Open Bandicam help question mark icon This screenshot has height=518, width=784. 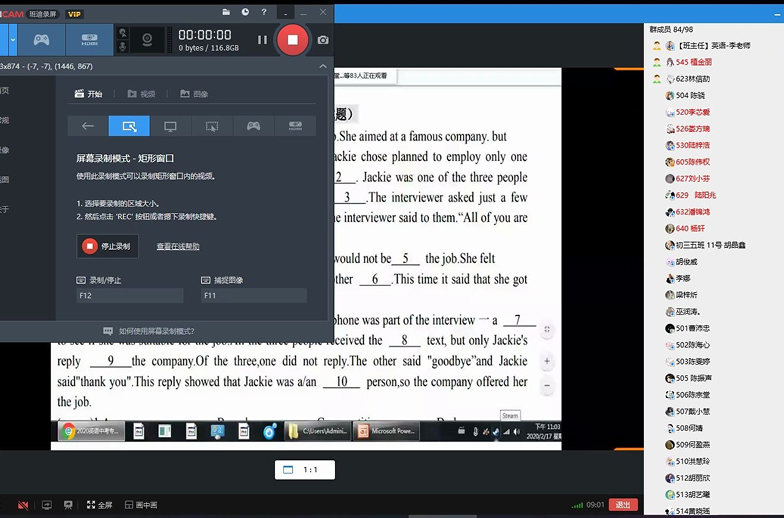pos(264,12)
